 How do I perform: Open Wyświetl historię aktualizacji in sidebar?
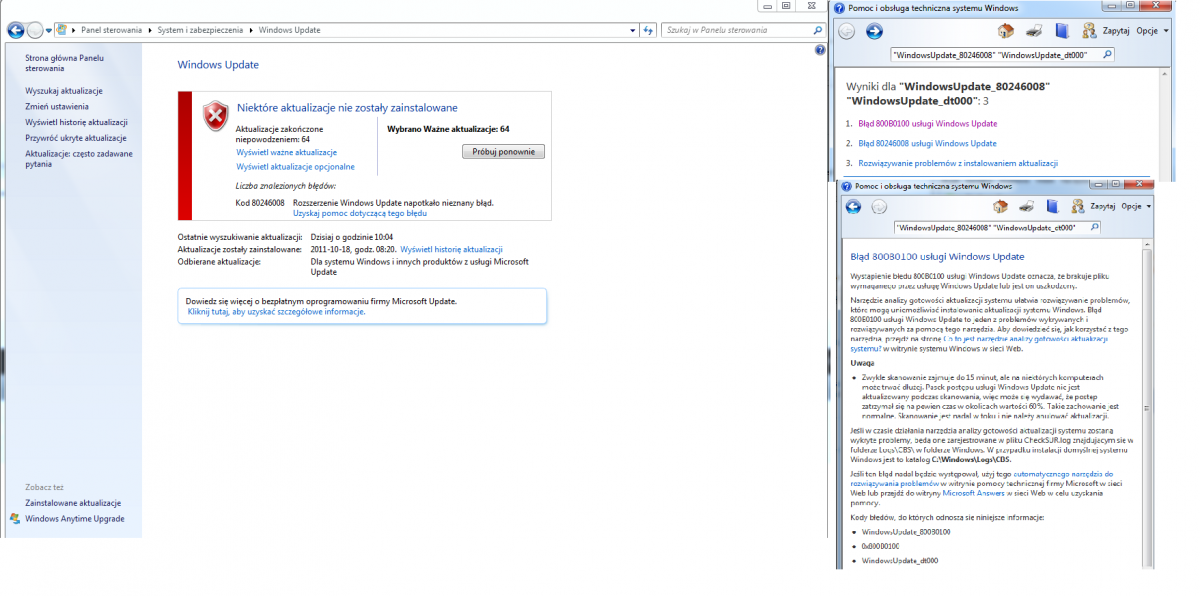(76, 122)
